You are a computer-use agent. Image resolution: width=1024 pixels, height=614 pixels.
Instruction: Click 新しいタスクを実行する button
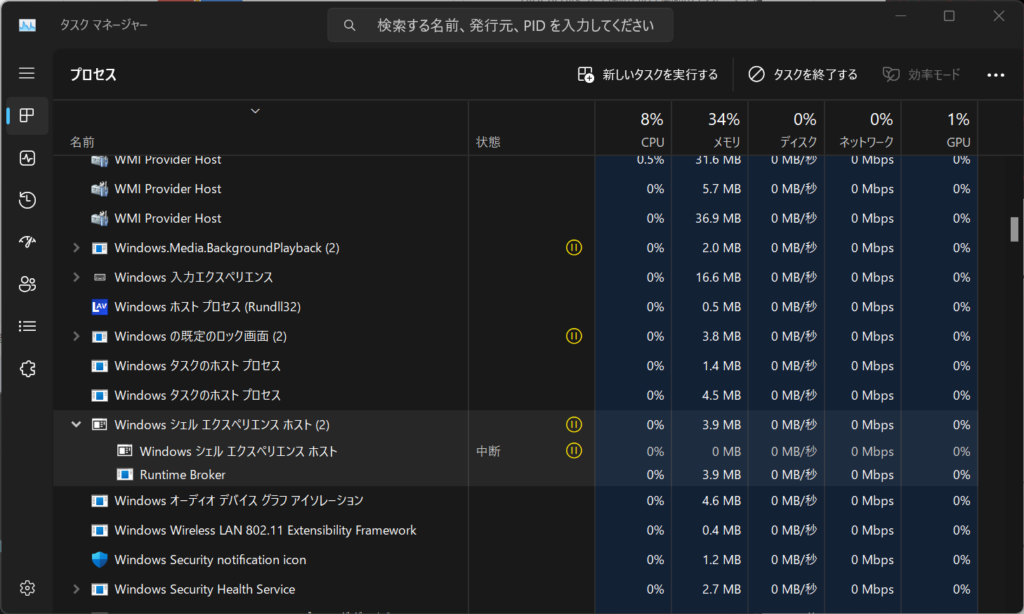coord(648,74)
